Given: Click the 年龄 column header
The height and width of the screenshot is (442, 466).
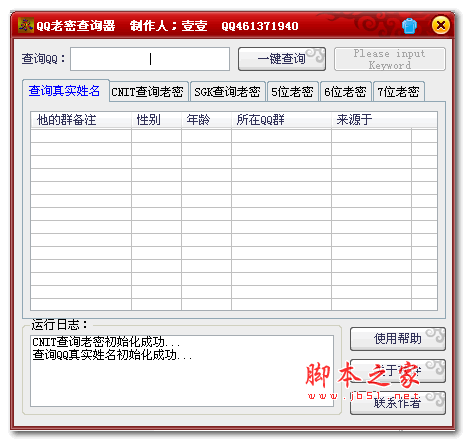Looking at the screenshot, I should [206, 120].
